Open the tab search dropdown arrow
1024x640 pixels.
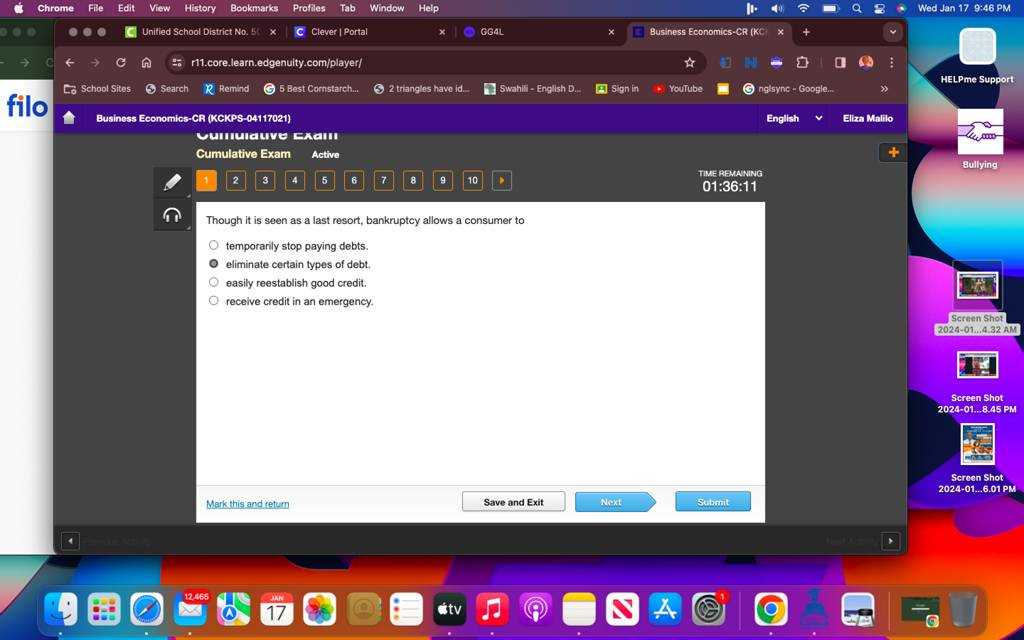pos(892,32)
